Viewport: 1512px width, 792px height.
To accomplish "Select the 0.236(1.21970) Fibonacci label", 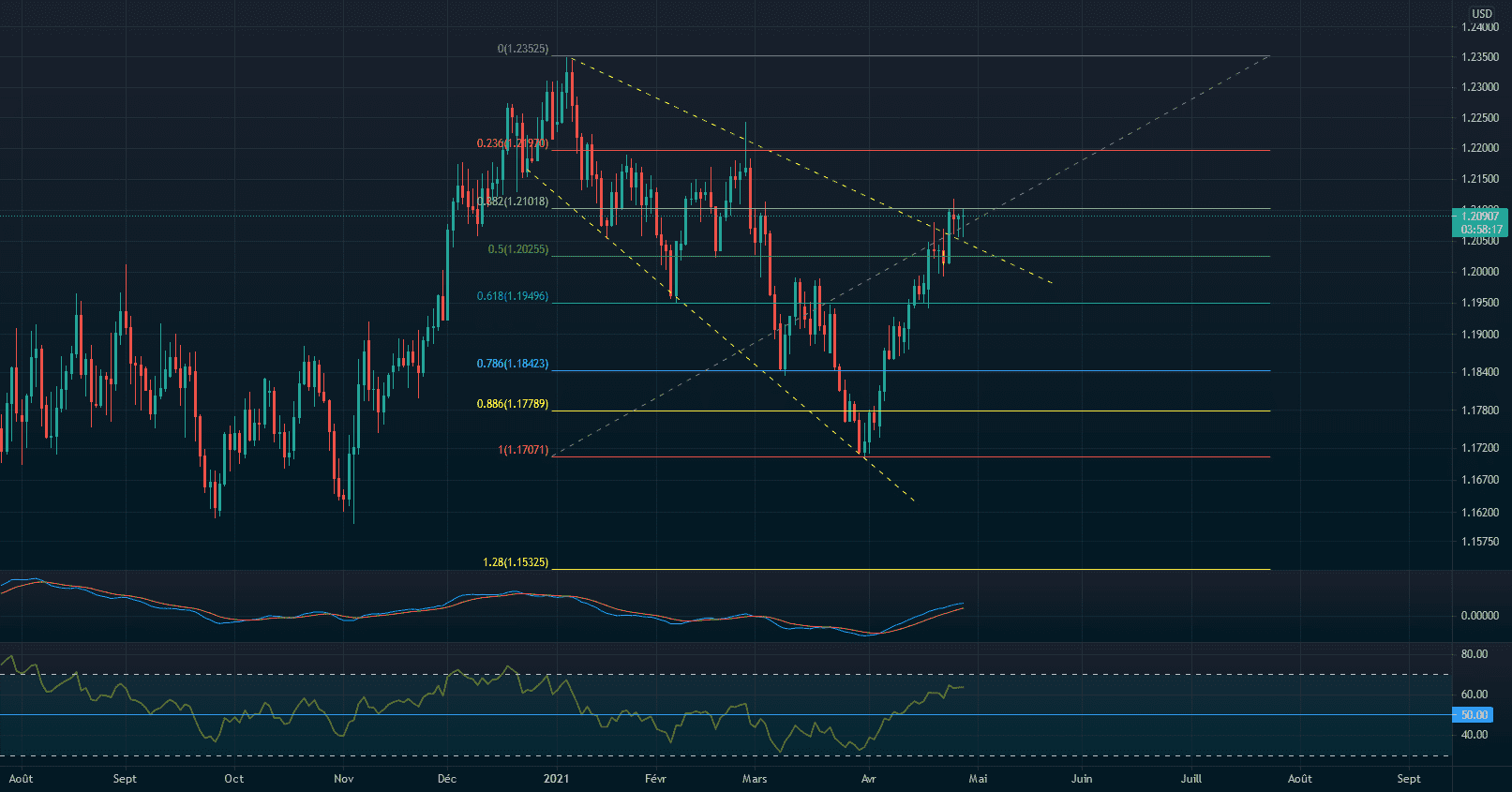I will (x=513, y=143).
